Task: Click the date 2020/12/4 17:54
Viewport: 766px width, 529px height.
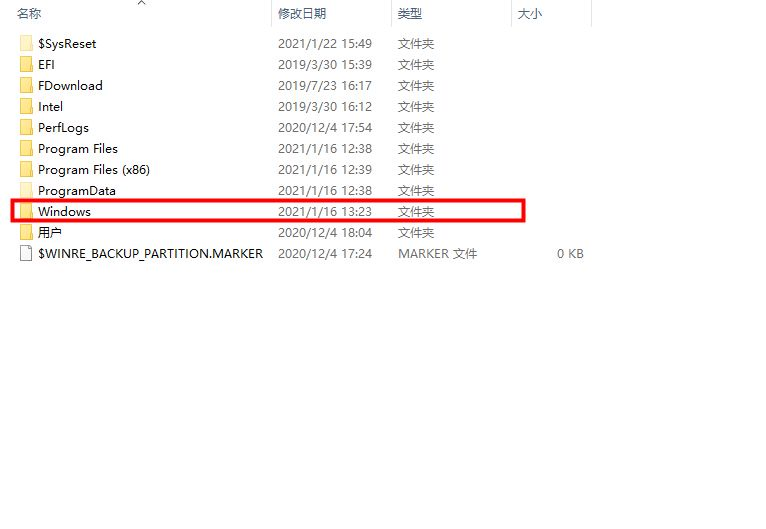Action: pos(325,127)
